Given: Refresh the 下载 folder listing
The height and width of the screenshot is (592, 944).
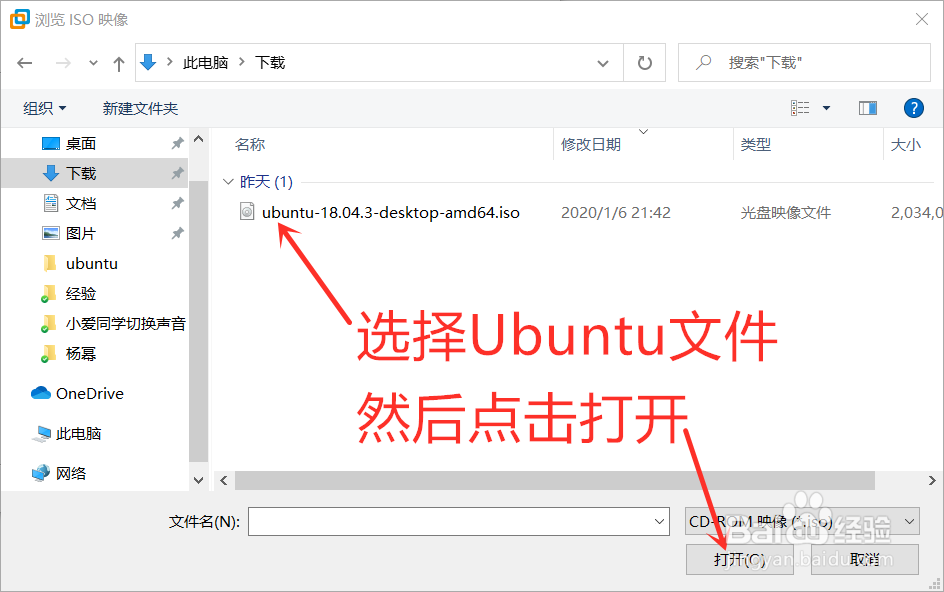Looking at the screenshot, I should pyautogui.click(x=644, y=63).
